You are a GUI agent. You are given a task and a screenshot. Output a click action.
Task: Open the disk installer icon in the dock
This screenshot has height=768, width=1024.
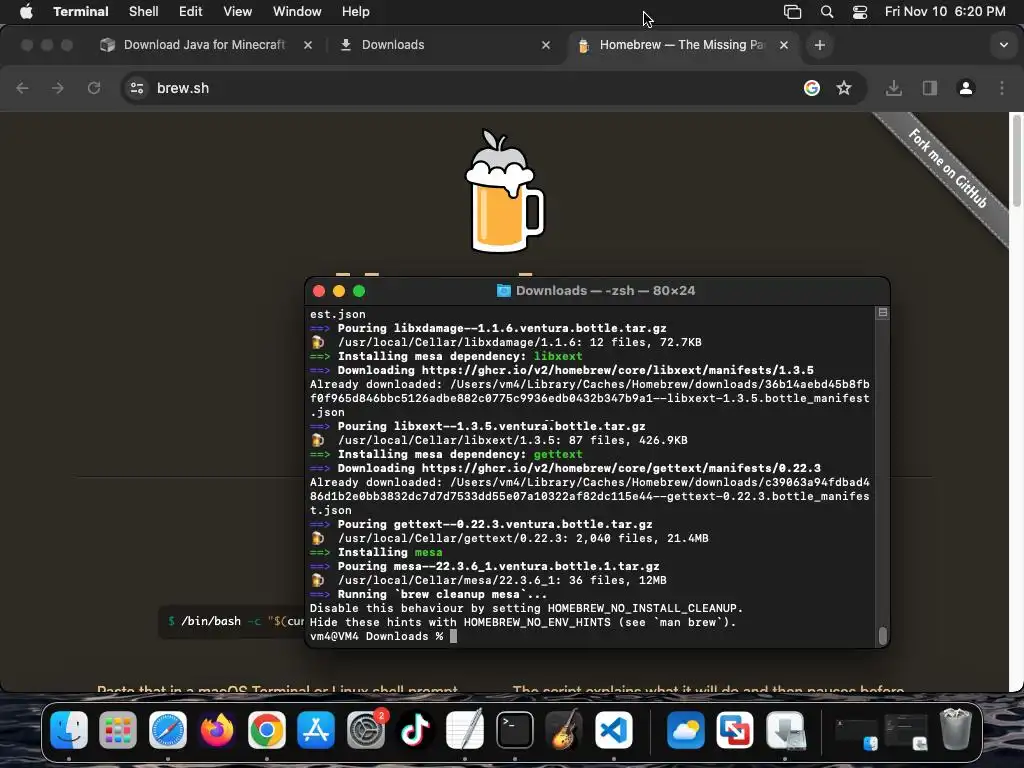tap(785, 729)
